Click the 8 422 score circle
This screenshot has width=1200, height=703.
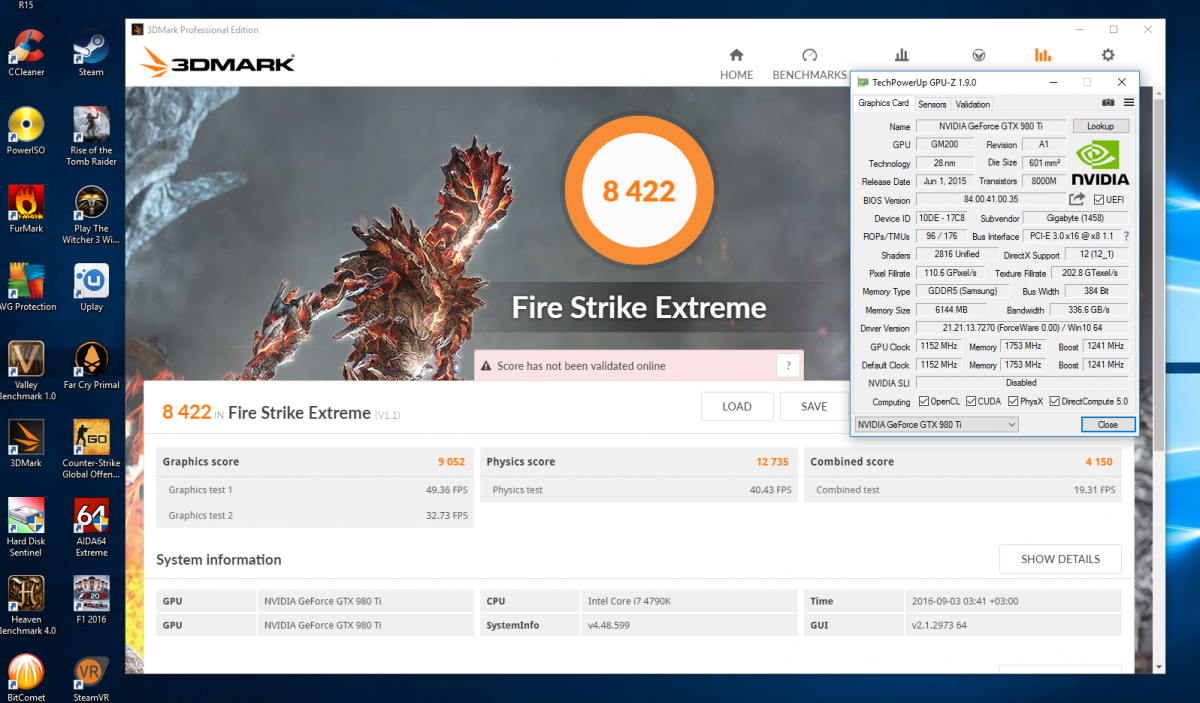pos(639,190)
